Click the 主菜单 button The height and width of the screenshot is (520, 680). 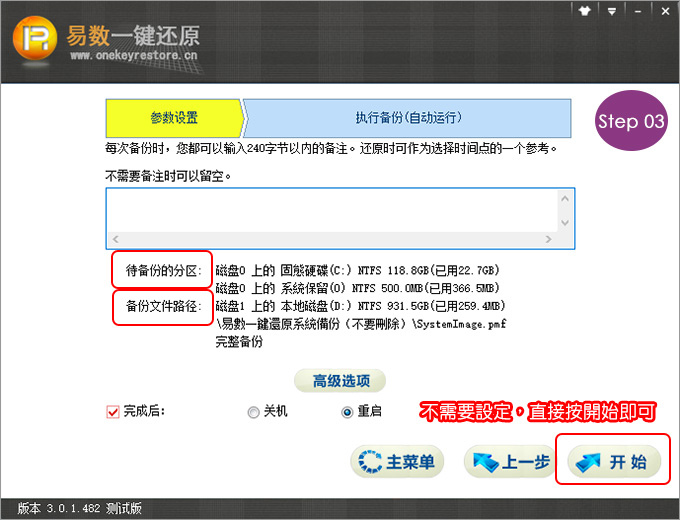click(397, 461)
